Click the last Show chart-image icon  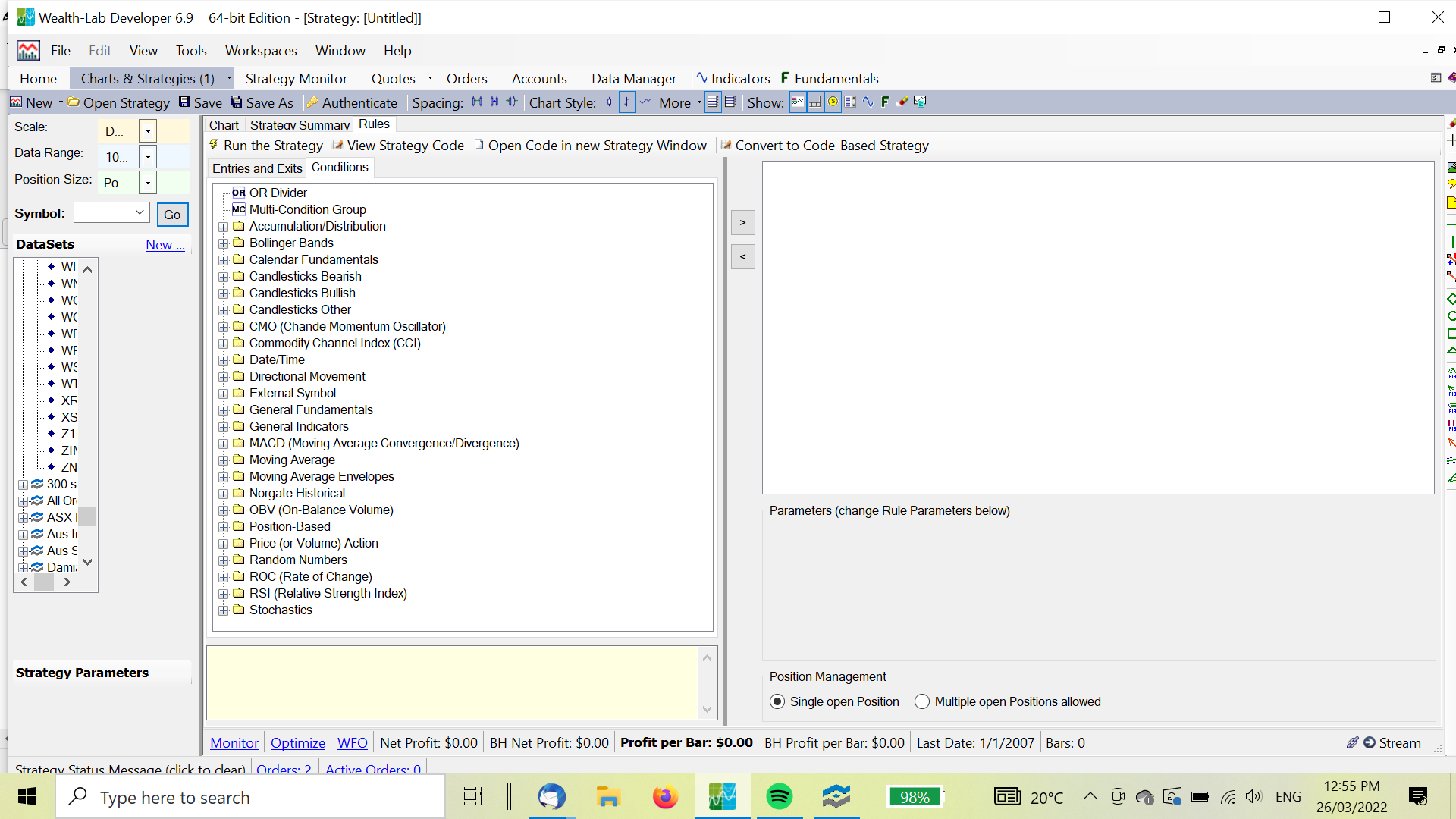click(920, 102)
